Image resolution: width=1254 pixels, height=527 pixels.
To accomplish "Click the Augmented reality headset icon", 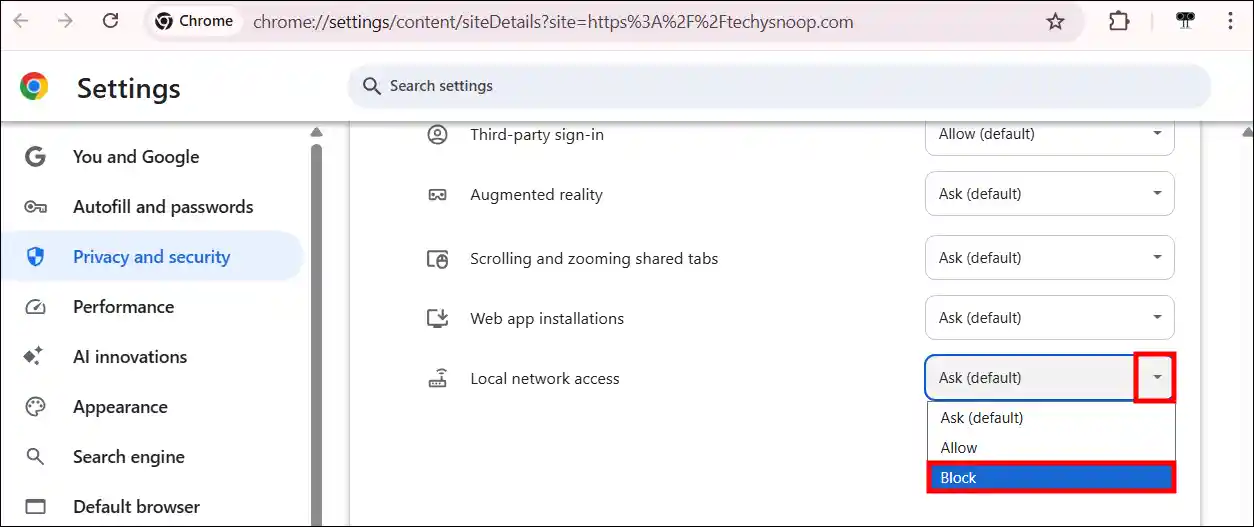I will click(437, 195).
